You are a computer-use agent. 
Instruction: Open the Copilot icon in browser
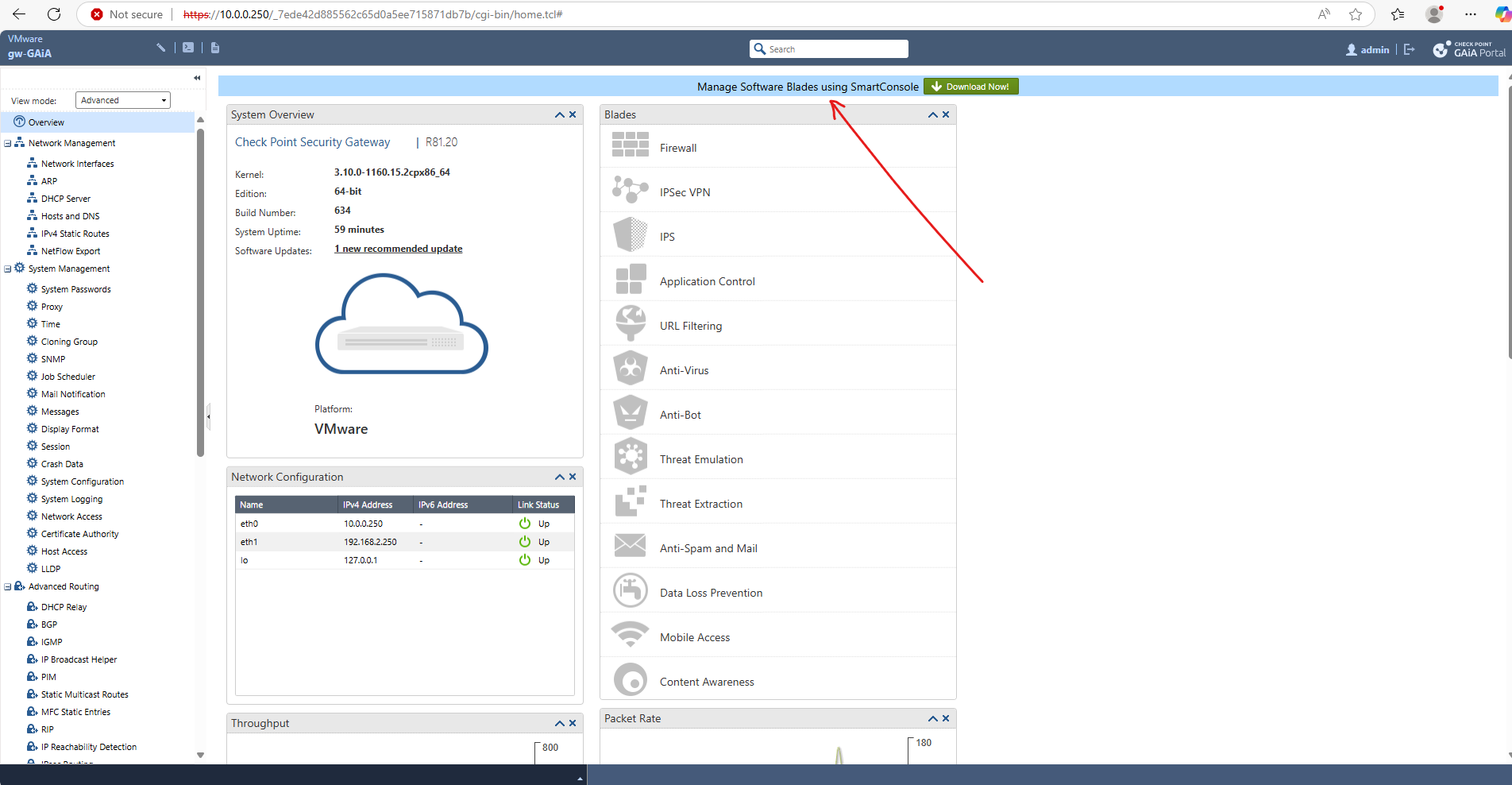[x=1502, y=14]
